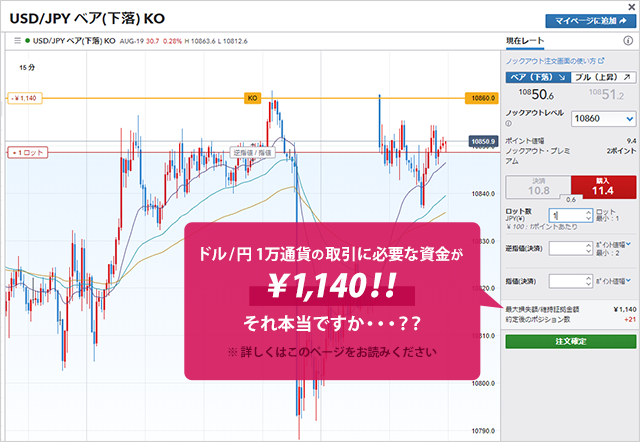Switch to the 現在レート tab
This screenshot has height=442, width=640.
(526, 40)
